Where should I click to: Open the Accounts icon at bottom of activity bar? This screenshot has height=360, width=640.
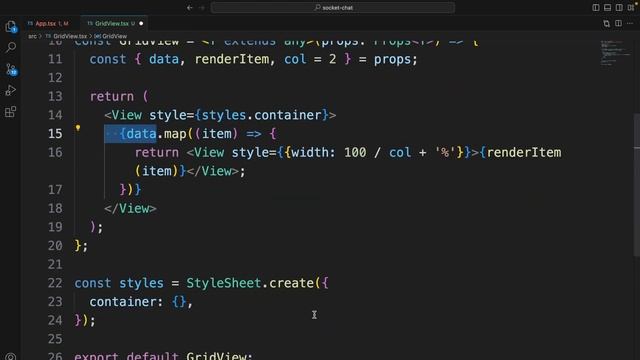coord(11,356)
